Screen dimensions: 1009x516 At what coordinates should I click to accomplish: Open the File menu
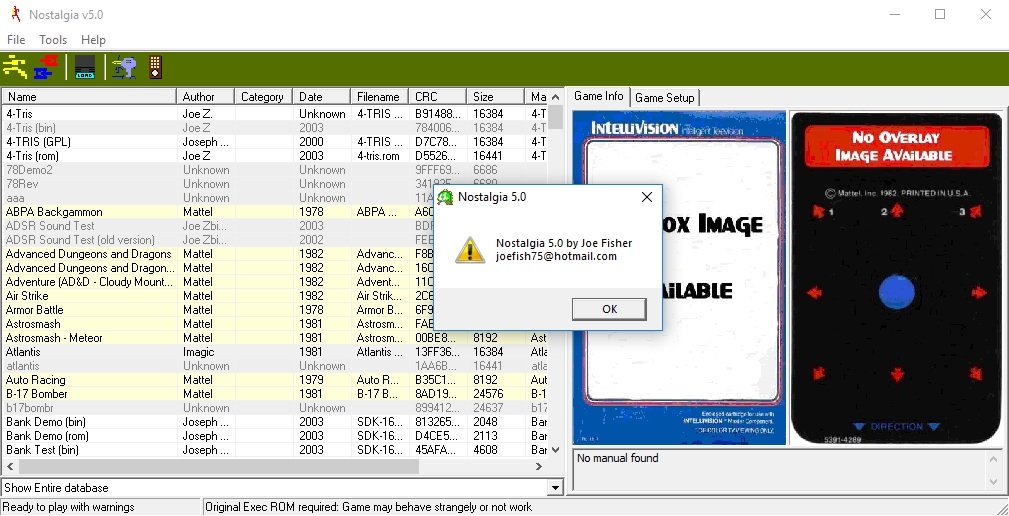16,40
